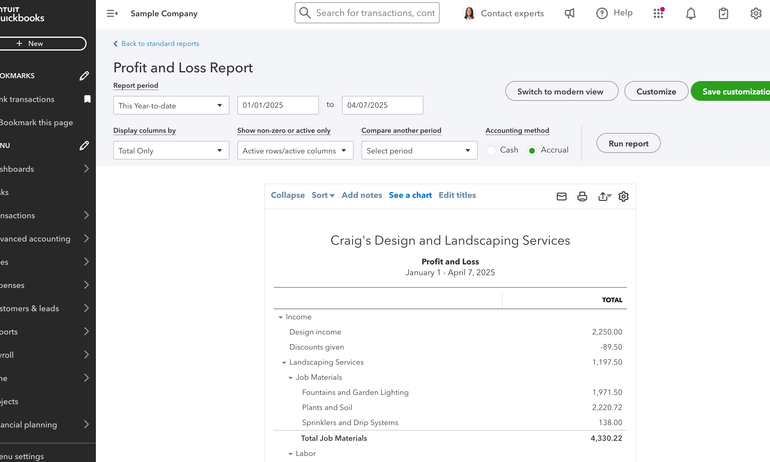
Task: Select the Accrual accounting method
Action: coord(532,151)
